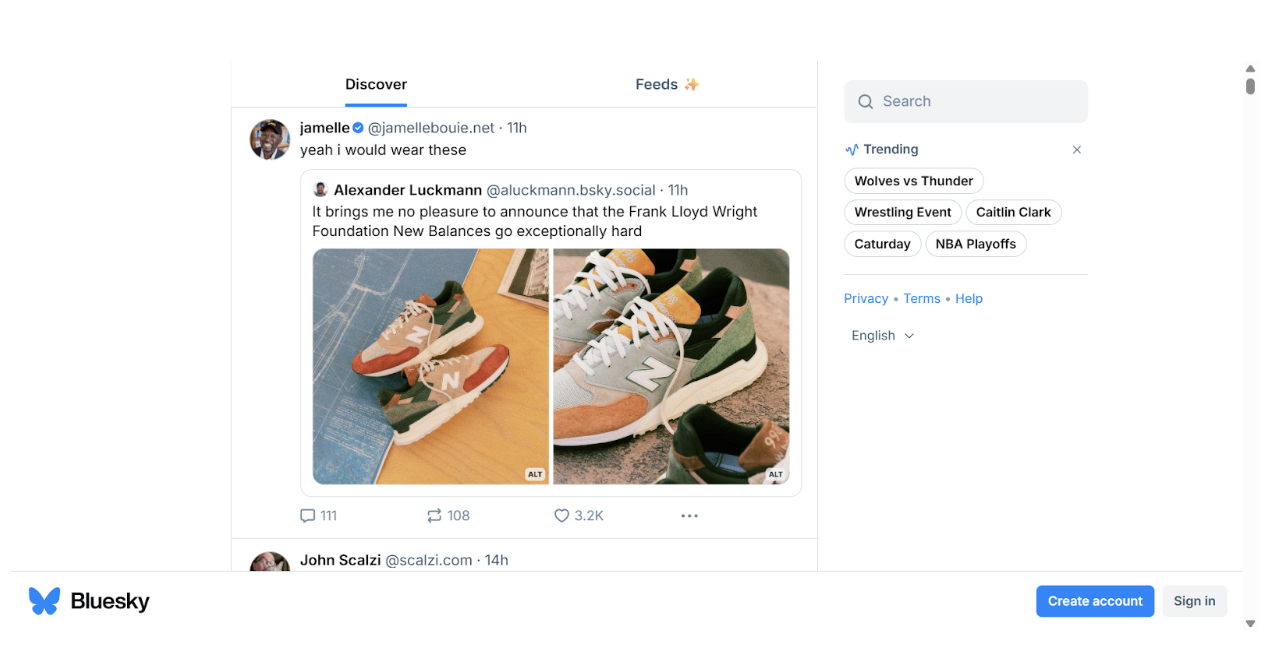Open the Caitlin Clark trending topic
This screenshot has height=666, width=1268.
point(1013,212)
